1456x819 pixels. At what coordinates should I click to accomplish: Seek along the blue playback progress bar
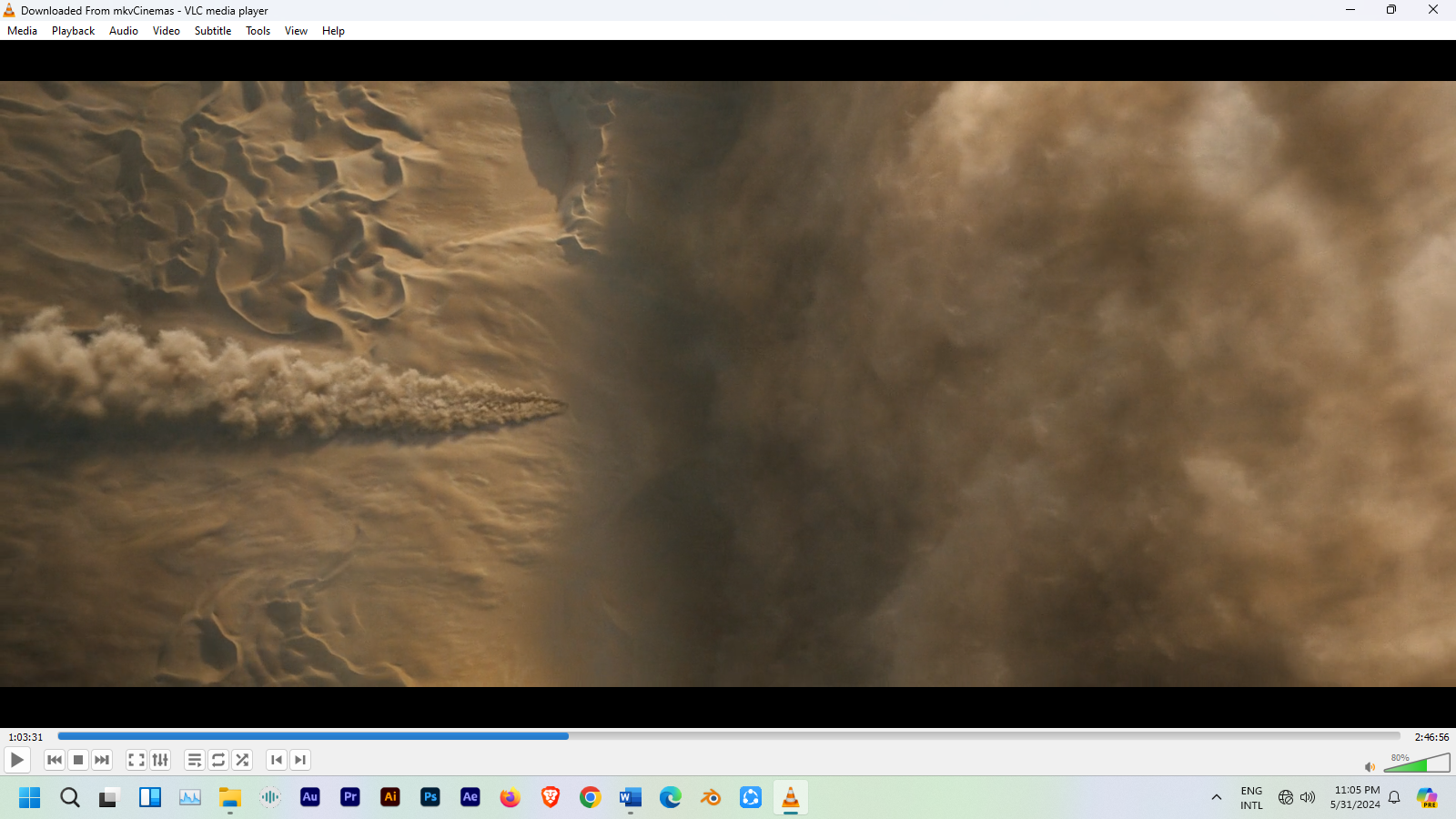[729, 736]
